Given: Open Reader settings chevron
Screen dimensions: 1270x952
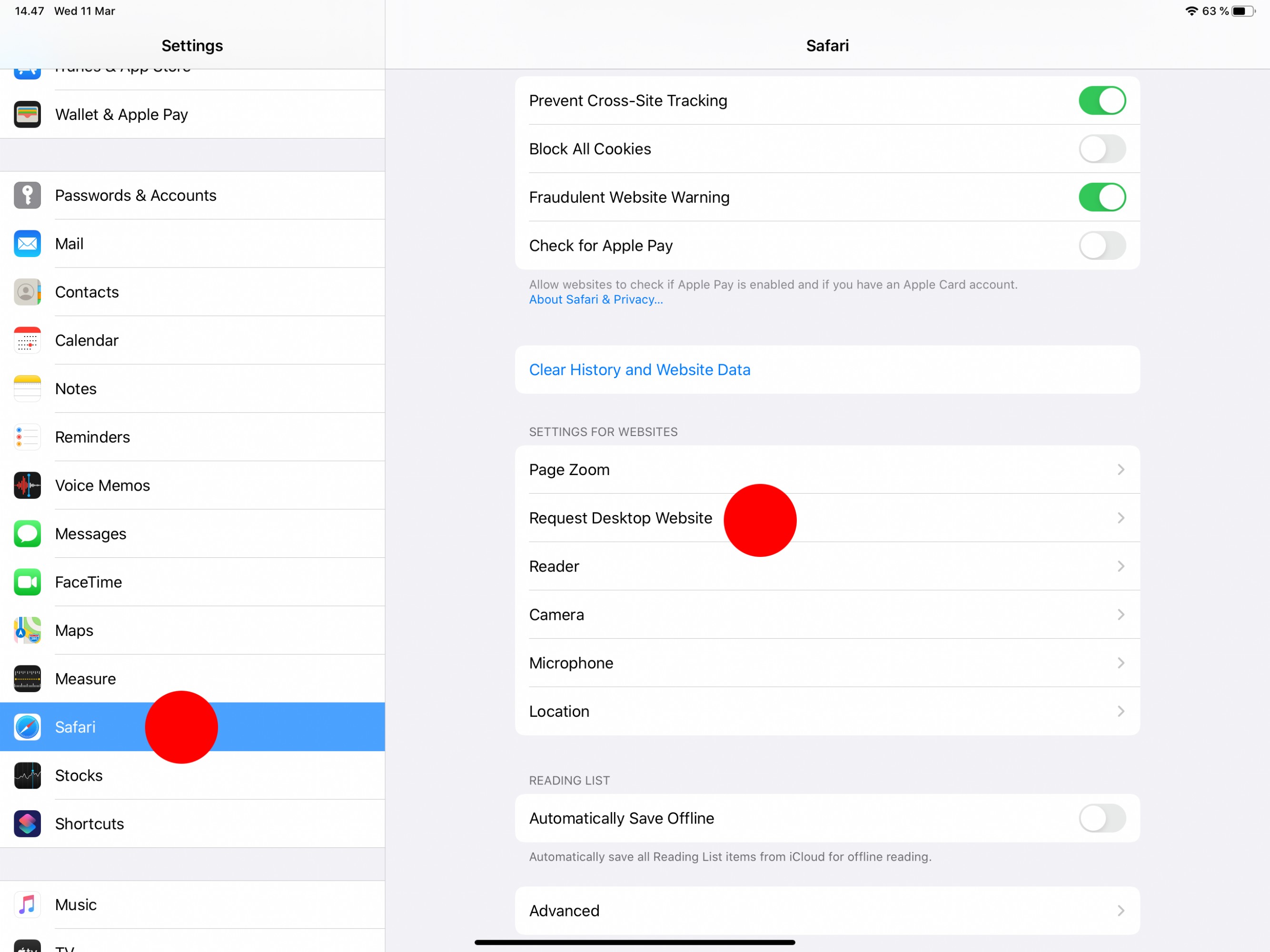Looking at the screenshot, I should [1121, 566].
